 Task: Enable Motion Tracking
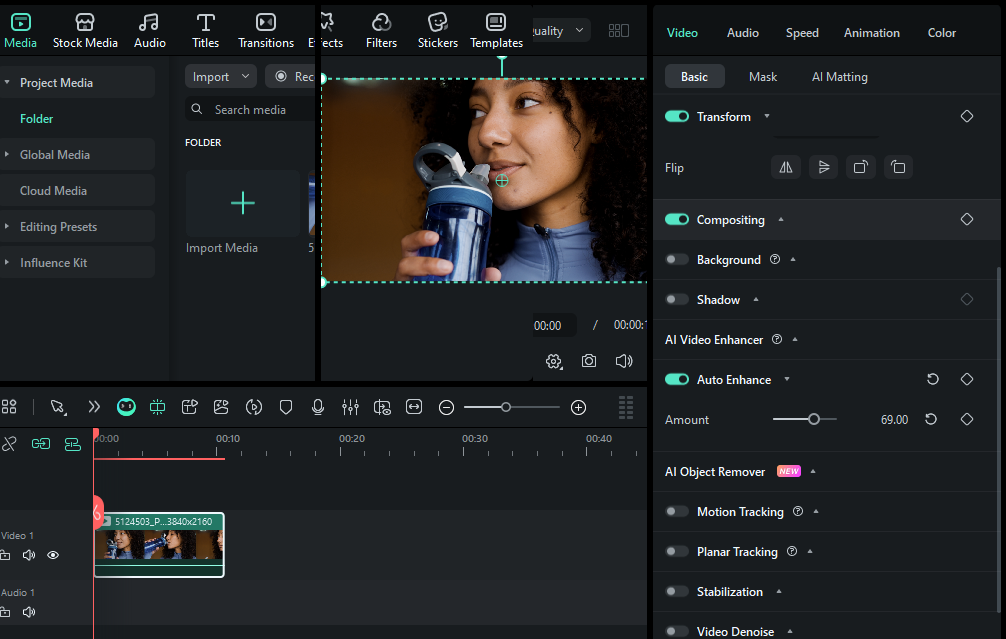[x=677, y=511]
